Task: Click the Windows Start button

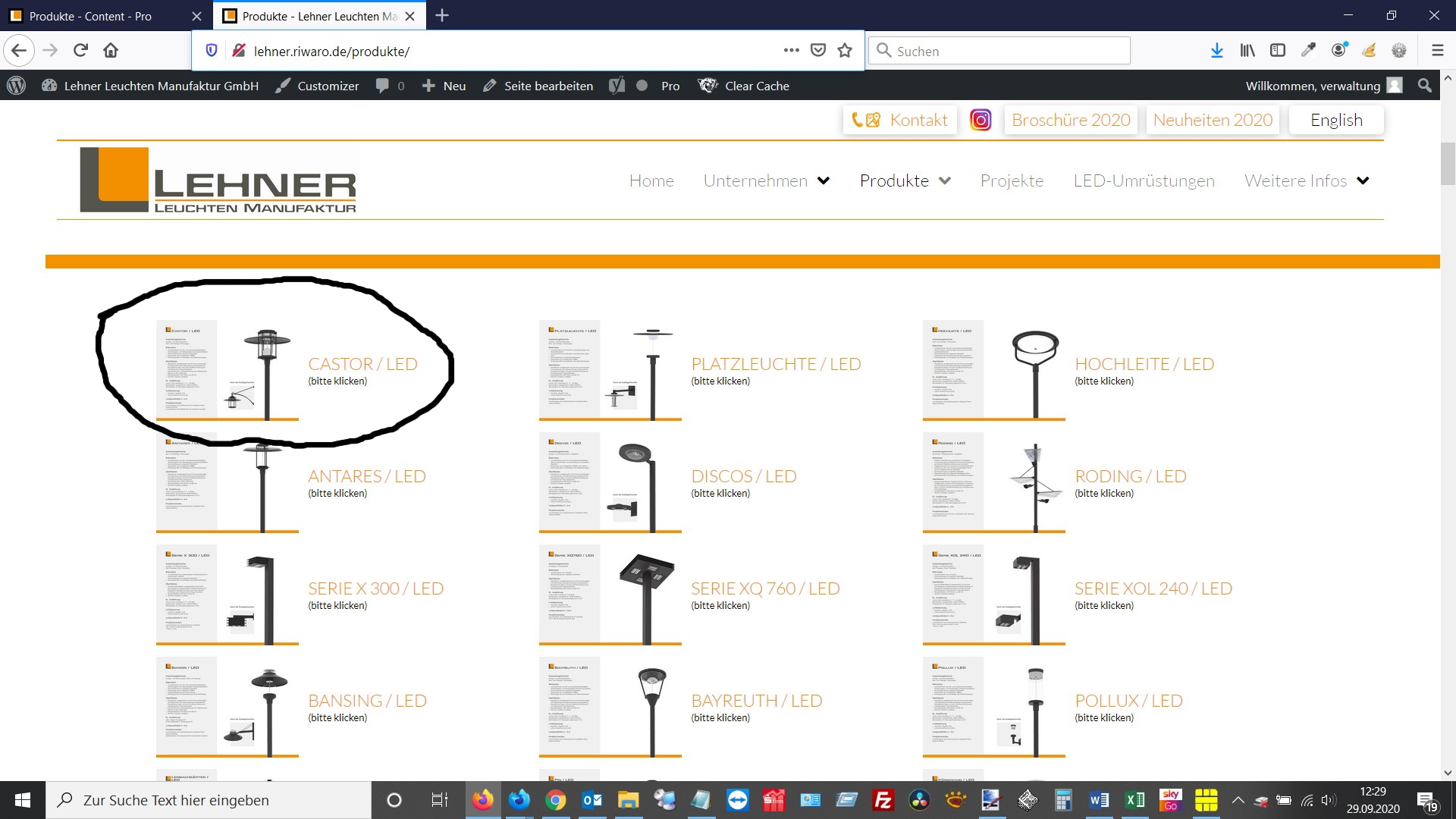Action: [23, 800]
